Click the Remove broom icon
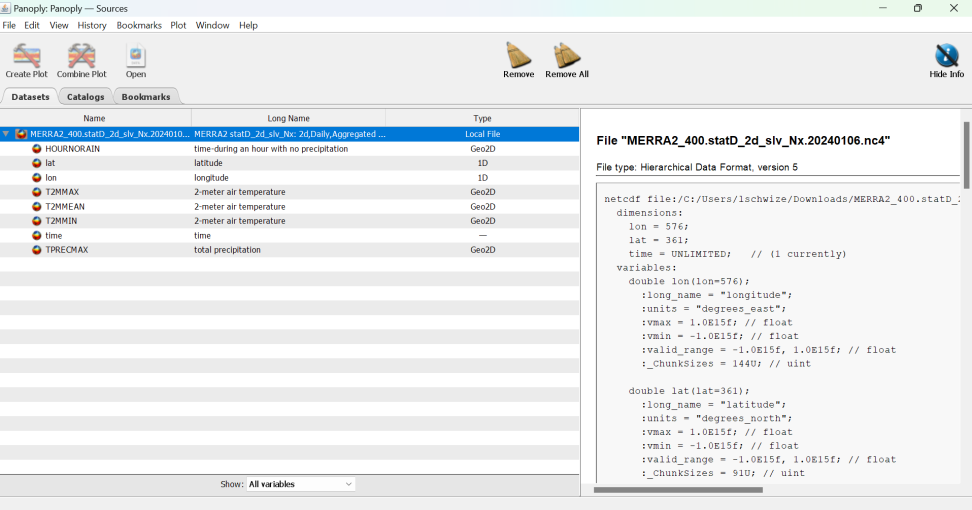972x510 pixels. pyautogui.click(x=518, y=55)
